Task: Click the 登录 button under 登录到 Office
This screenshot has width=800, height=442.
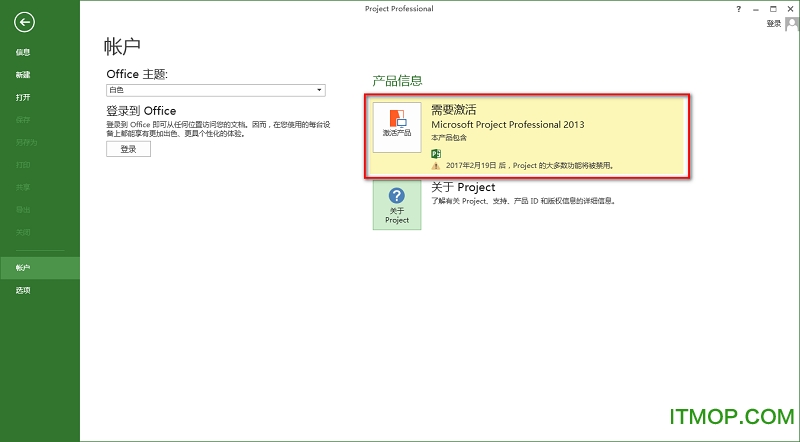Action: pos(129,149)
